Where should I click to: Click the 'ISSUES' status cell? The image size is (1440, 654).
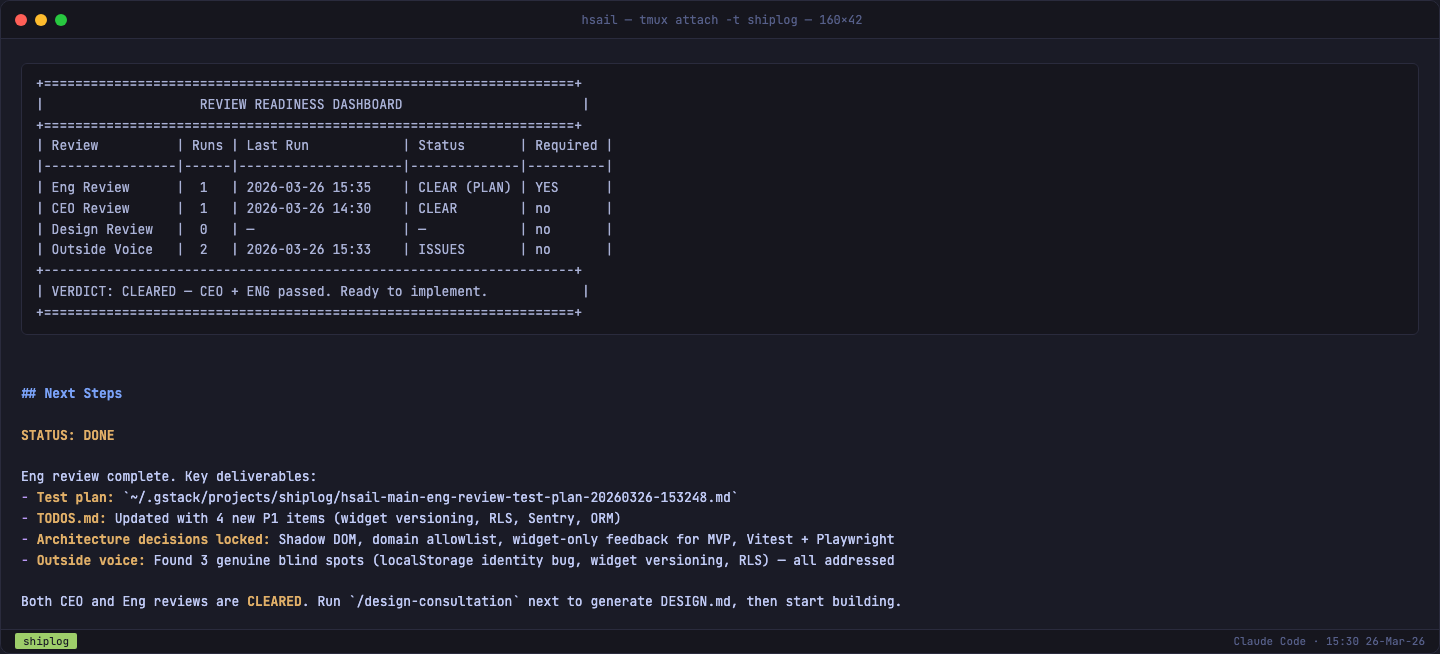[442, 250]
